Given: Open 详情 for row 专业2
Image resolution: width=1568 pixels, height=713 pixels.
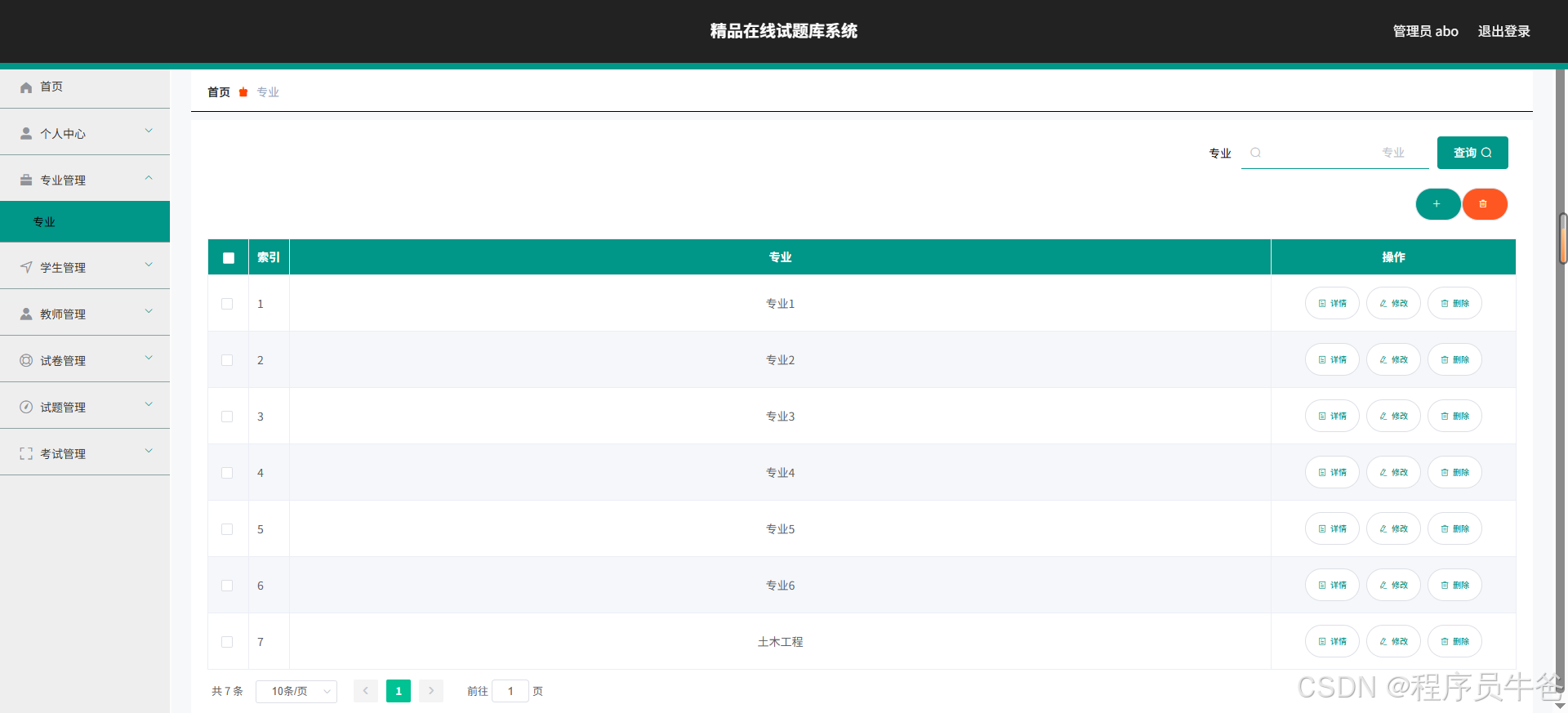Looking at the screenshot, I should pos(1332,360).
